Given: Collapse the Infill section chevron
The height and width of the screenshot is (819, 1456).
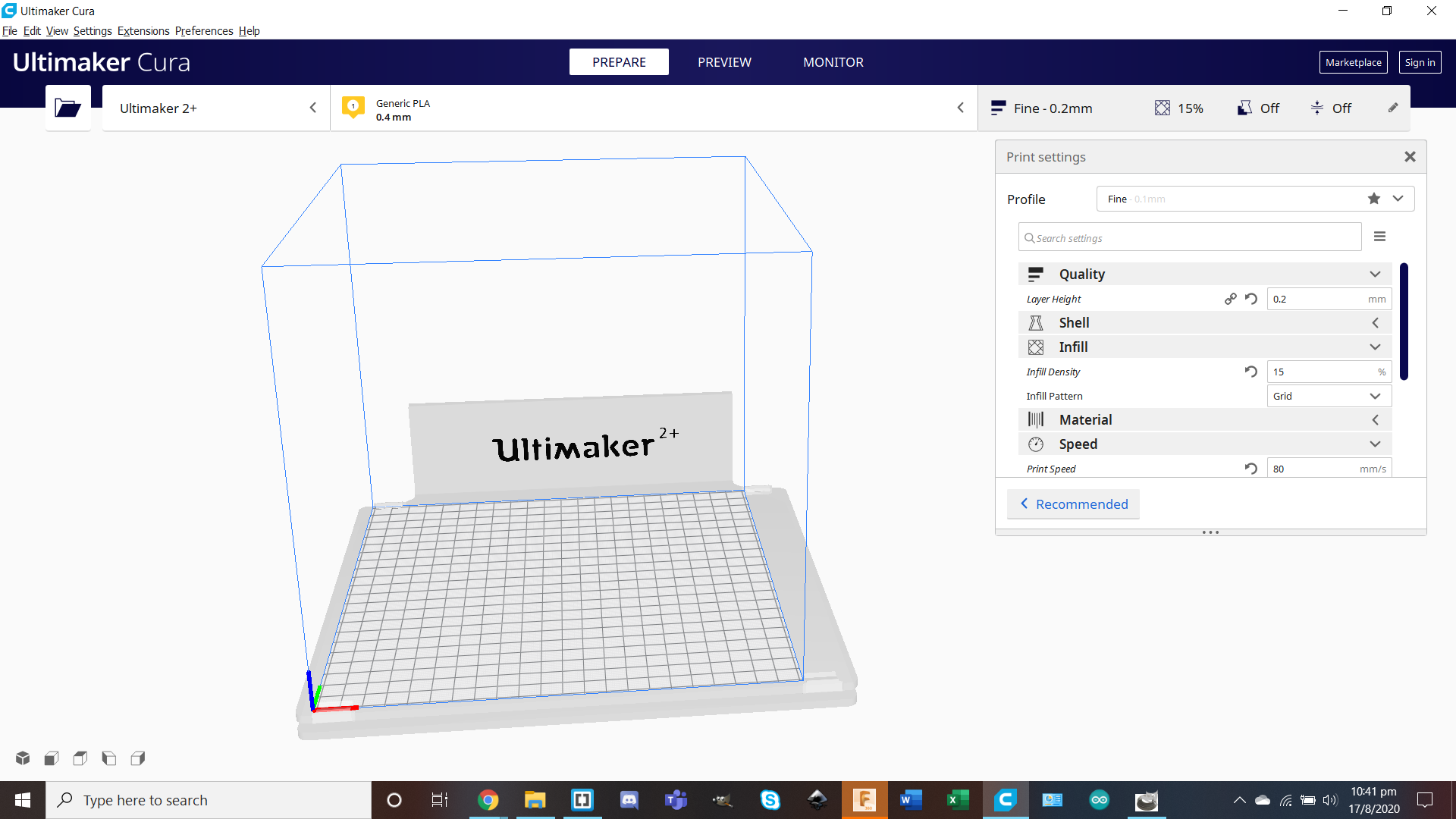Looking at the screenshot, I should coord(1375,347).
